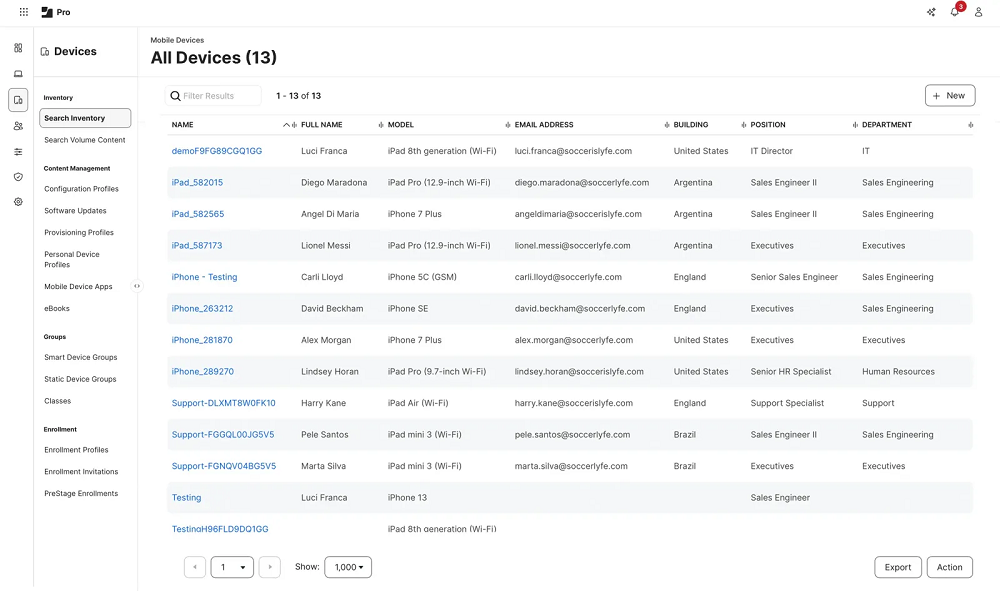Click the shield security icon in rail
This screenshot has height=591, width=1000.
pyautogui.click(x=18, y=177)
